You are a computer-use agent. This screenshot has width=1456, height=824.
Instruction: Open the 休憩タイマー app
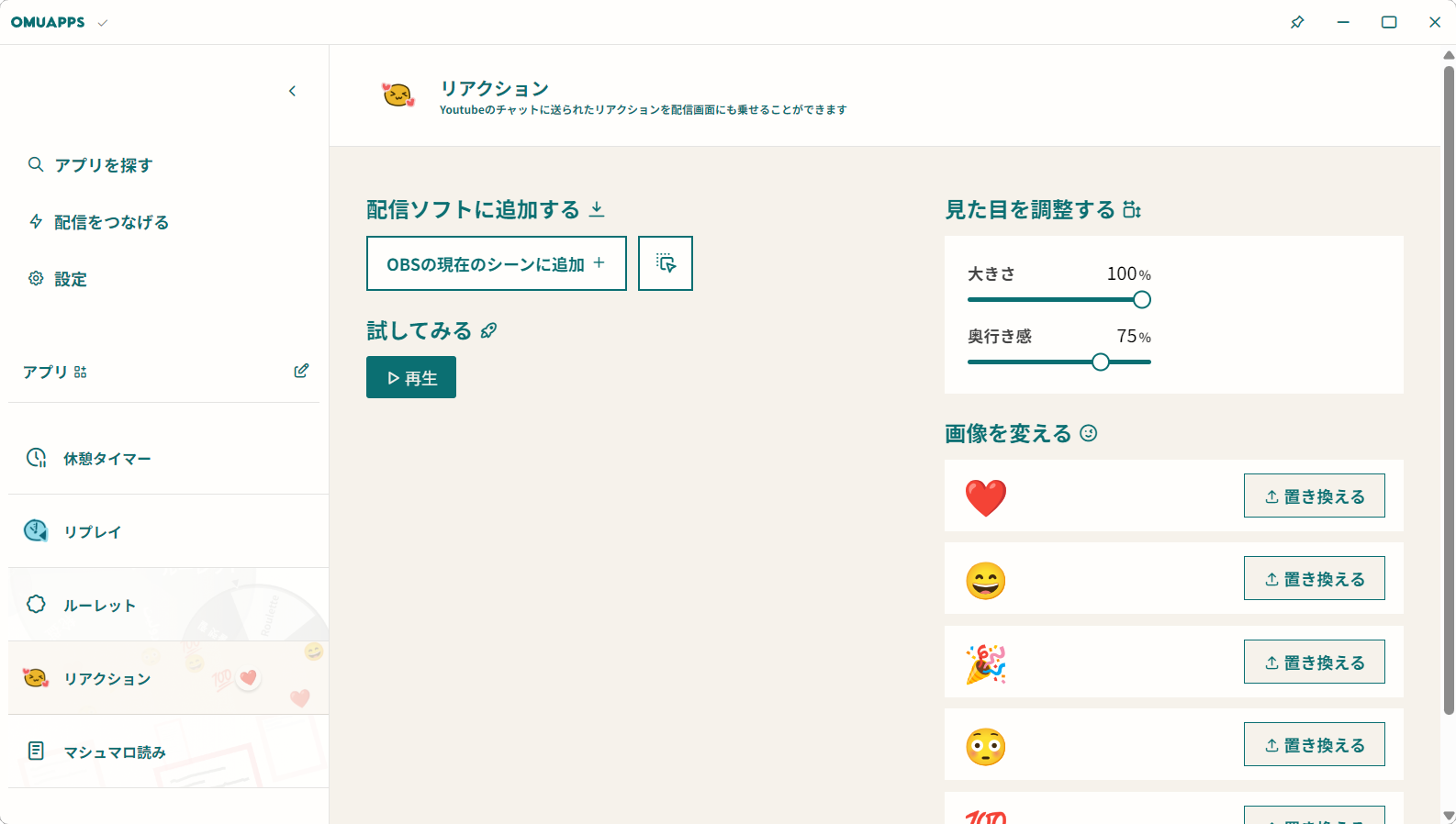pyautogui.click(x=168, y=458)
